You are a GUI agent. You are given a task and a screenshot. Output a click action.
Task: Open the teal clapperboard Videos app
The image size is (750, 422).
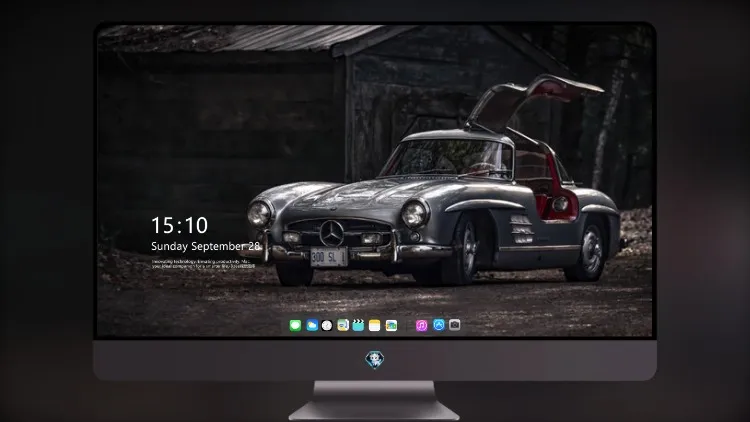click(x=358, y=325)
